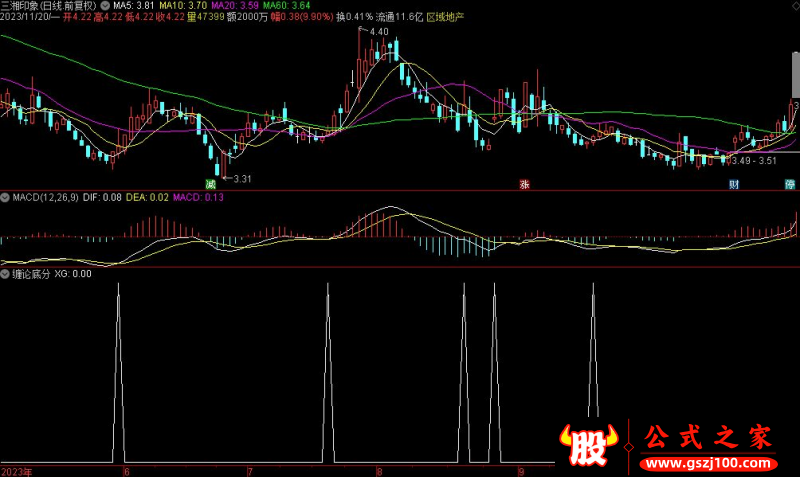Click the 4.40 high price label

coord(378,32)
